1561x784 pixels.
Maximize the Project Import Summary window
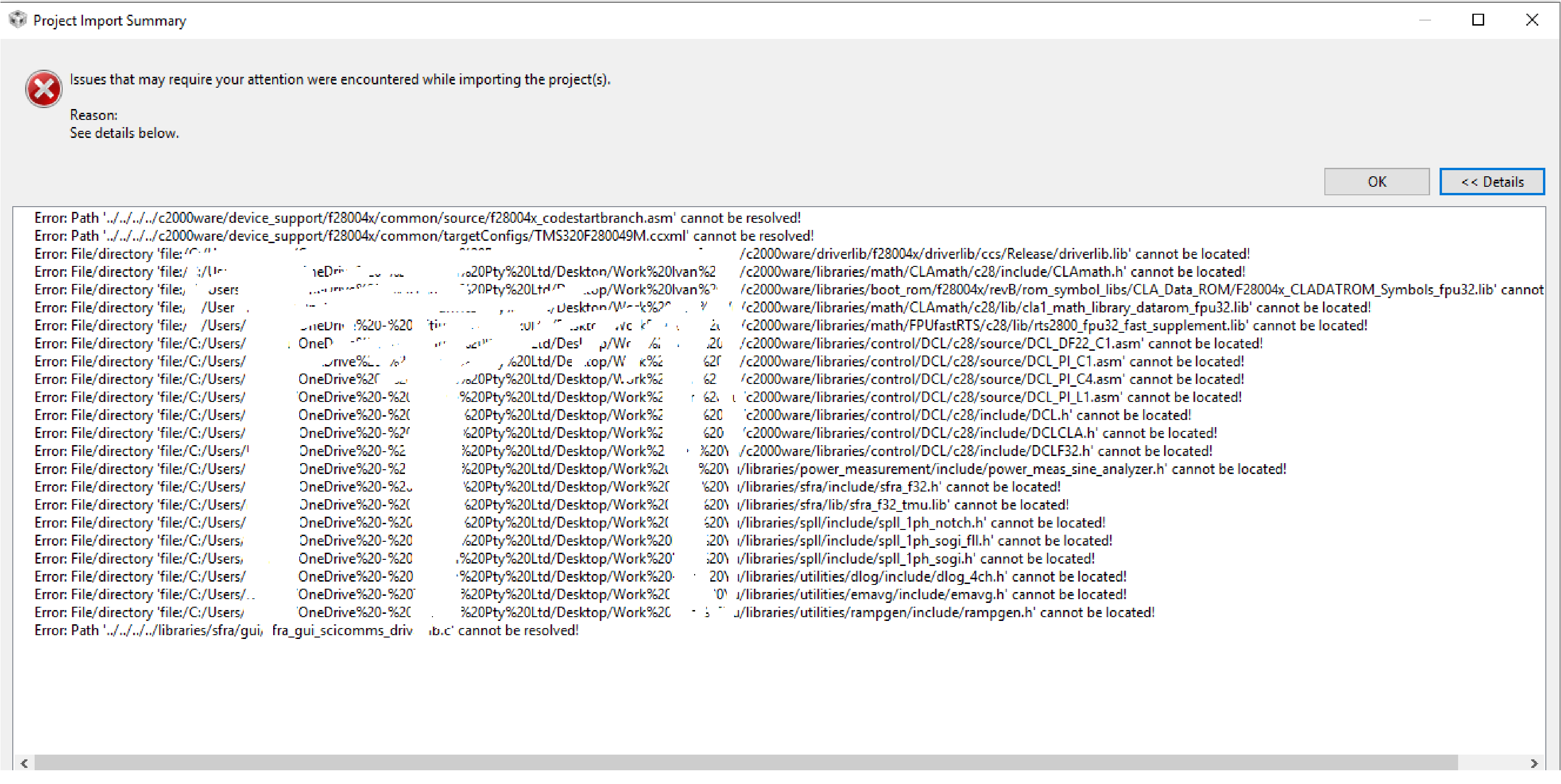[1478, 19]
